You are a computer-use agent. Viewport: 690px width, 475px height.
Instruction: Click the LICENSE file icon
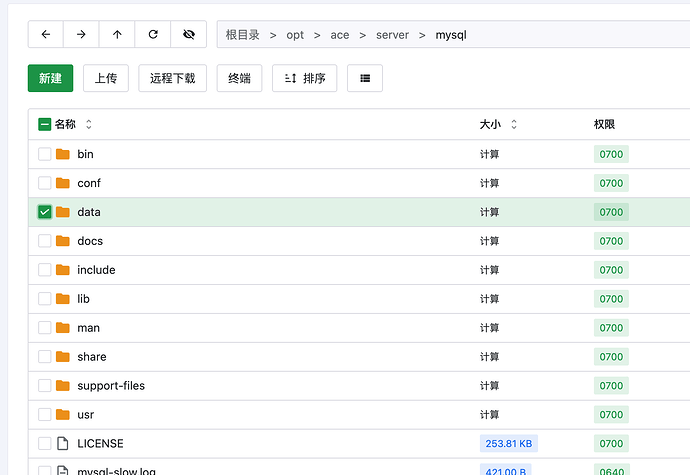point(63,443)
